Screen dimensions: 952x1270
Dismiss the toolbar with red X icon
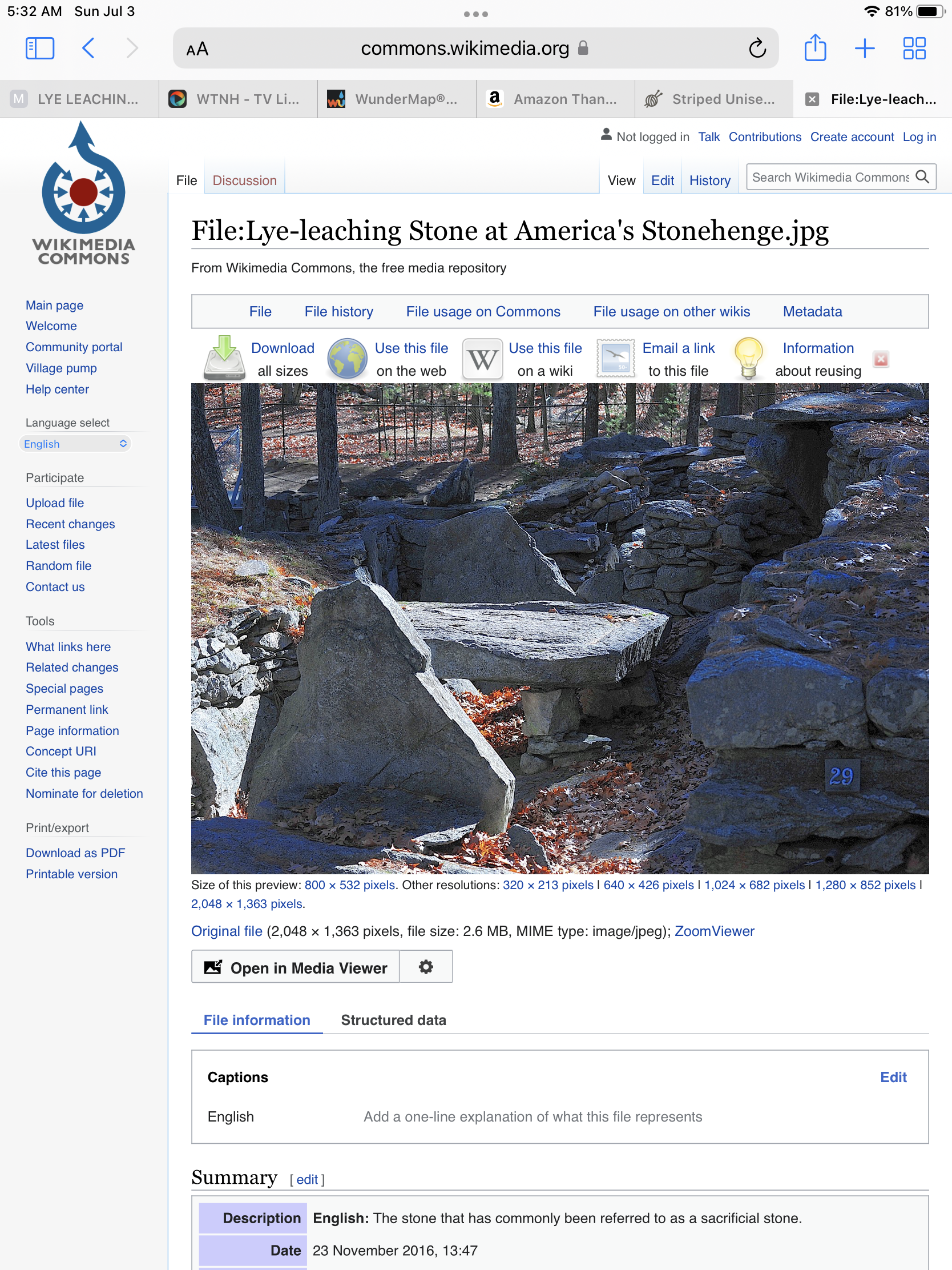click(880, 359)
